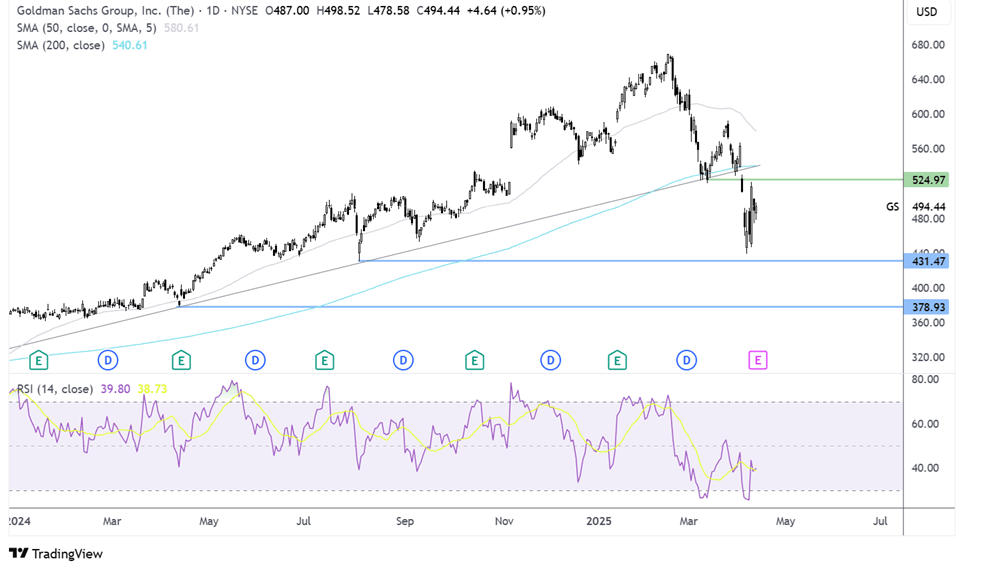Select the RSI (14, close) indicator legend

55,389
